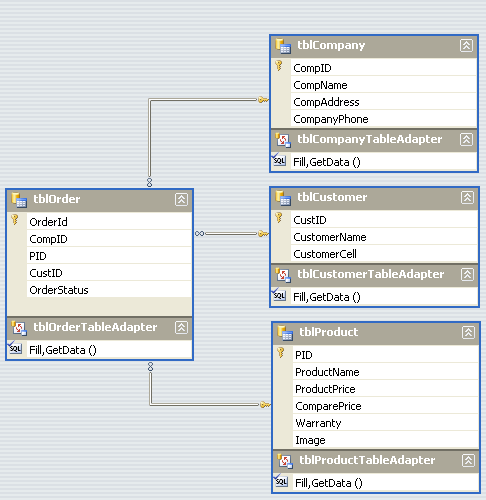This screenshot has height=500, width=486.
Task: Collapse the tblOrderTableAdapter section
Action: tap(181, 327)
